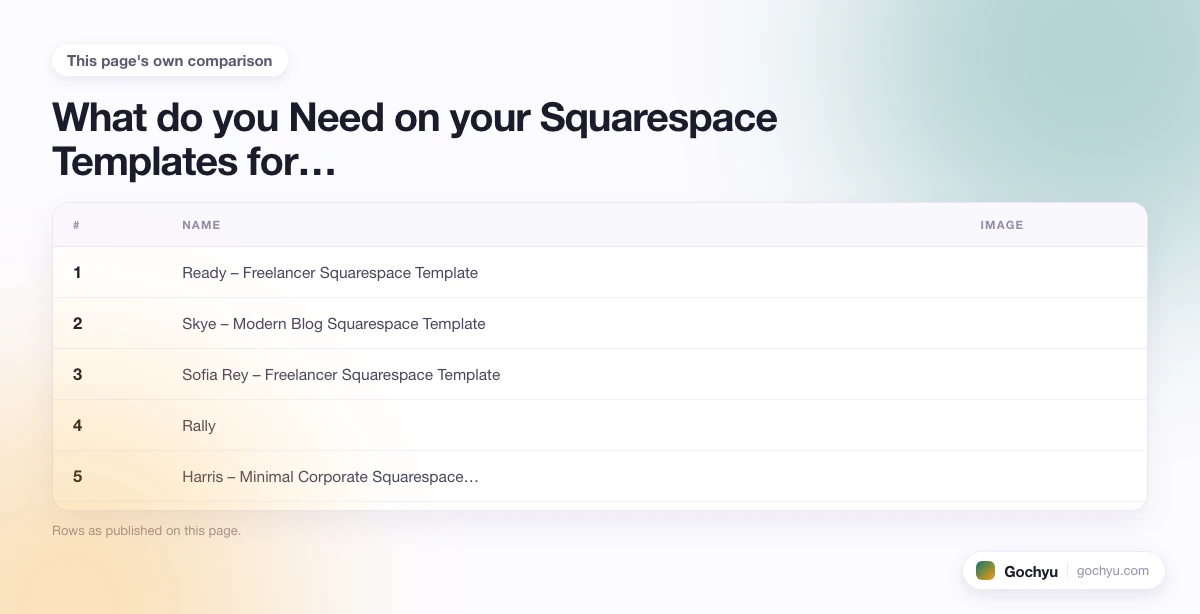Open the gochyu.com link
1200x614 pixels.
1113,571
